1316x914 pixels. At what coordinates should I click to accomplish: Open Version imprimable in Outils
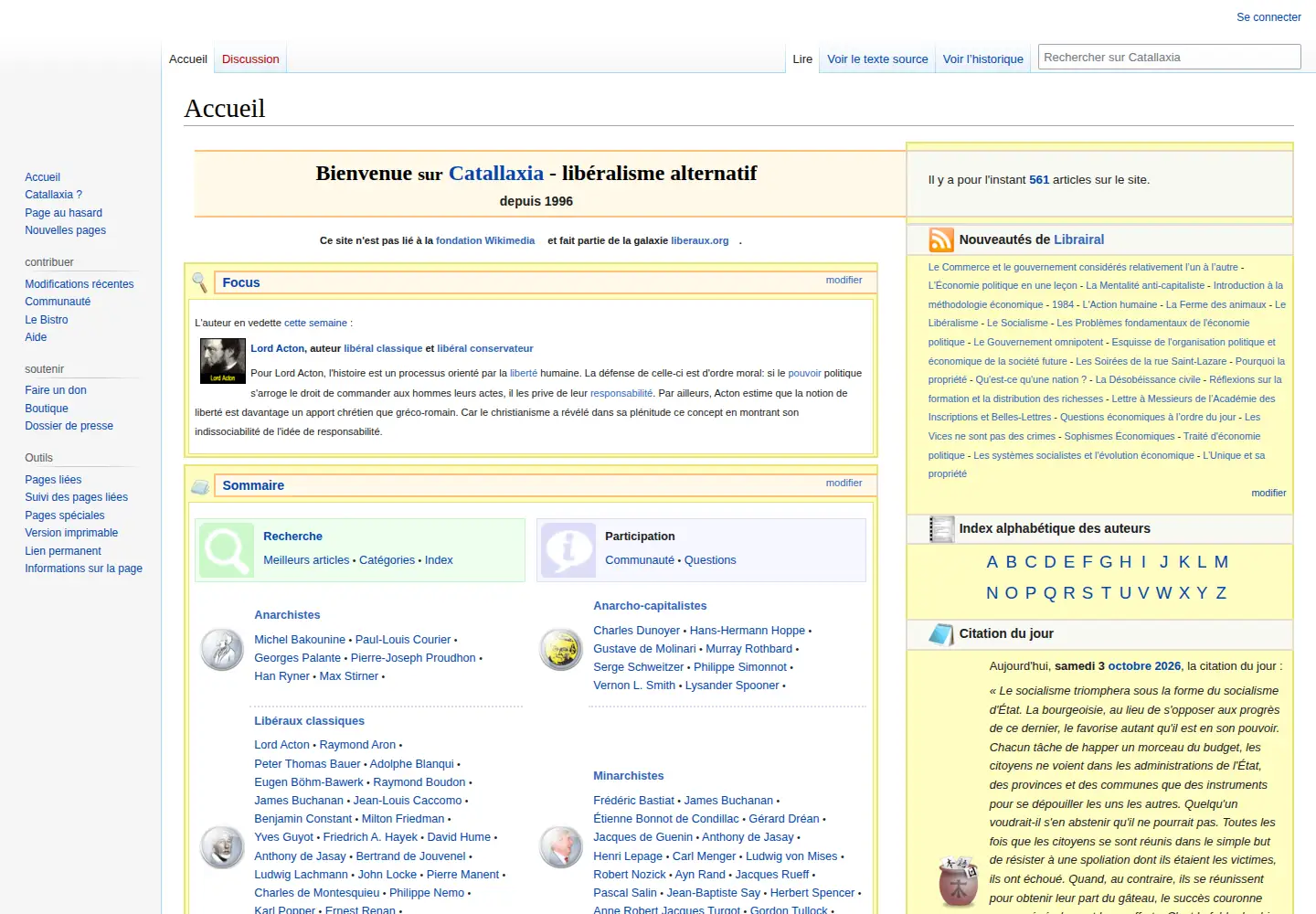pyautogui.click(x=71, y=533)
